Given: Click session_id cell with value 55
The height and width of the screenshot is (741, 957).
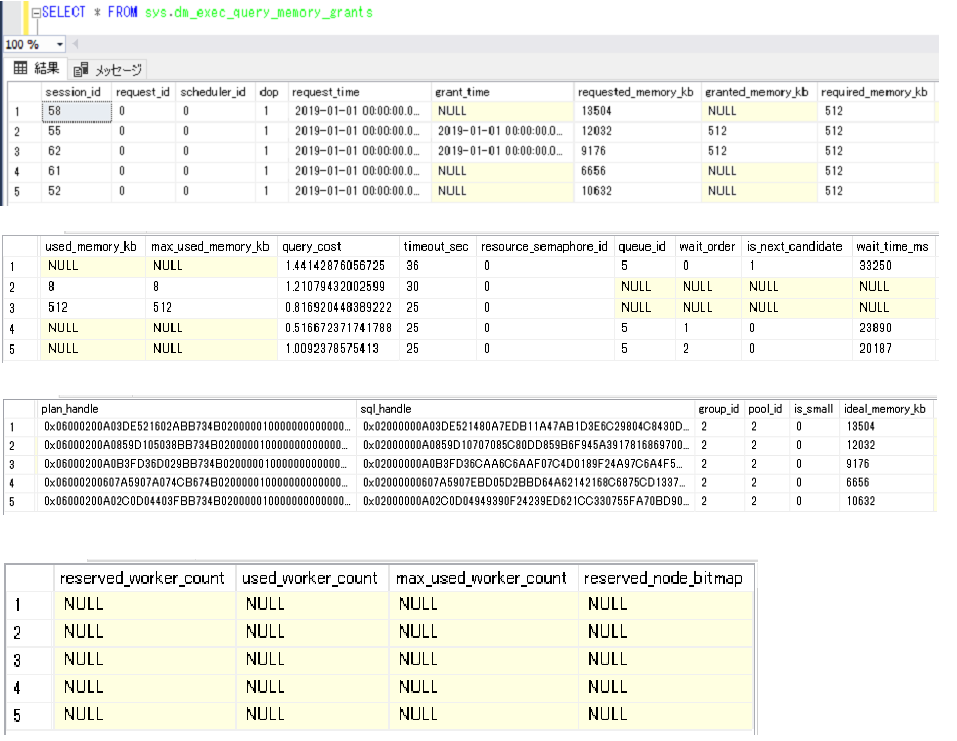Looking at the screenshot, I should click(x=77, y=131).
